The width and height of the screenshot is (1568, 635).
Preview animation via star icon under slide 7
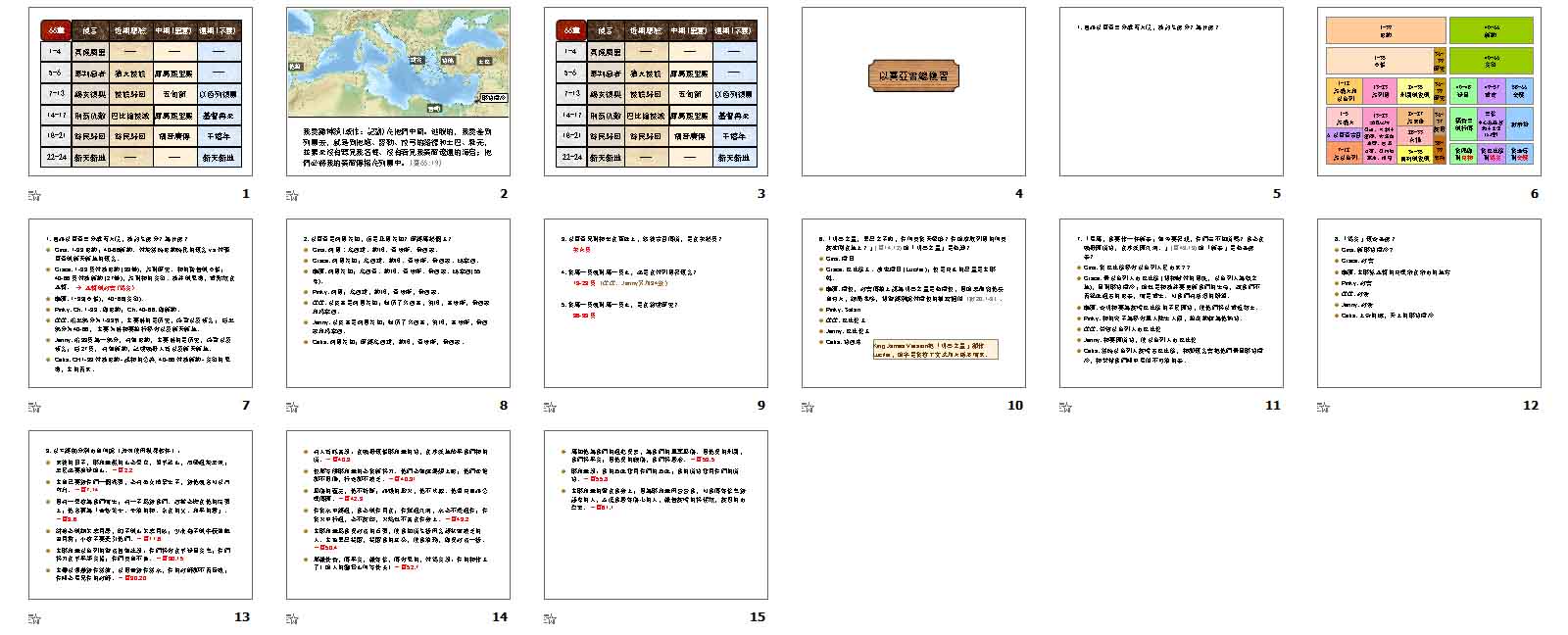coord(34,407)
